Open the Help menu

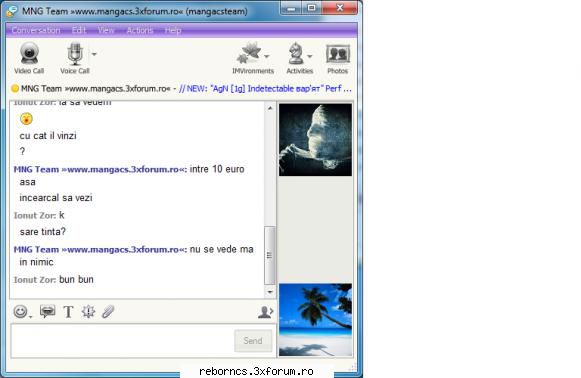[173, 30]
